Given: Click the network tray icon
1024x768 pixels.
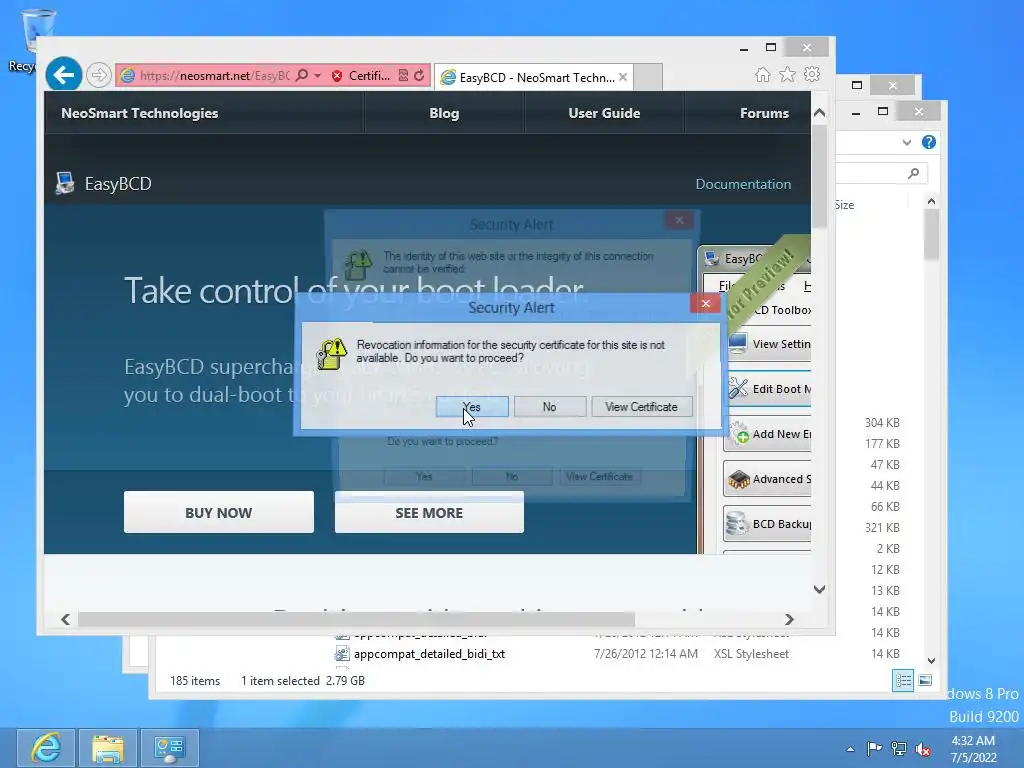Looking at the screenshot, I should pos(899,749).
